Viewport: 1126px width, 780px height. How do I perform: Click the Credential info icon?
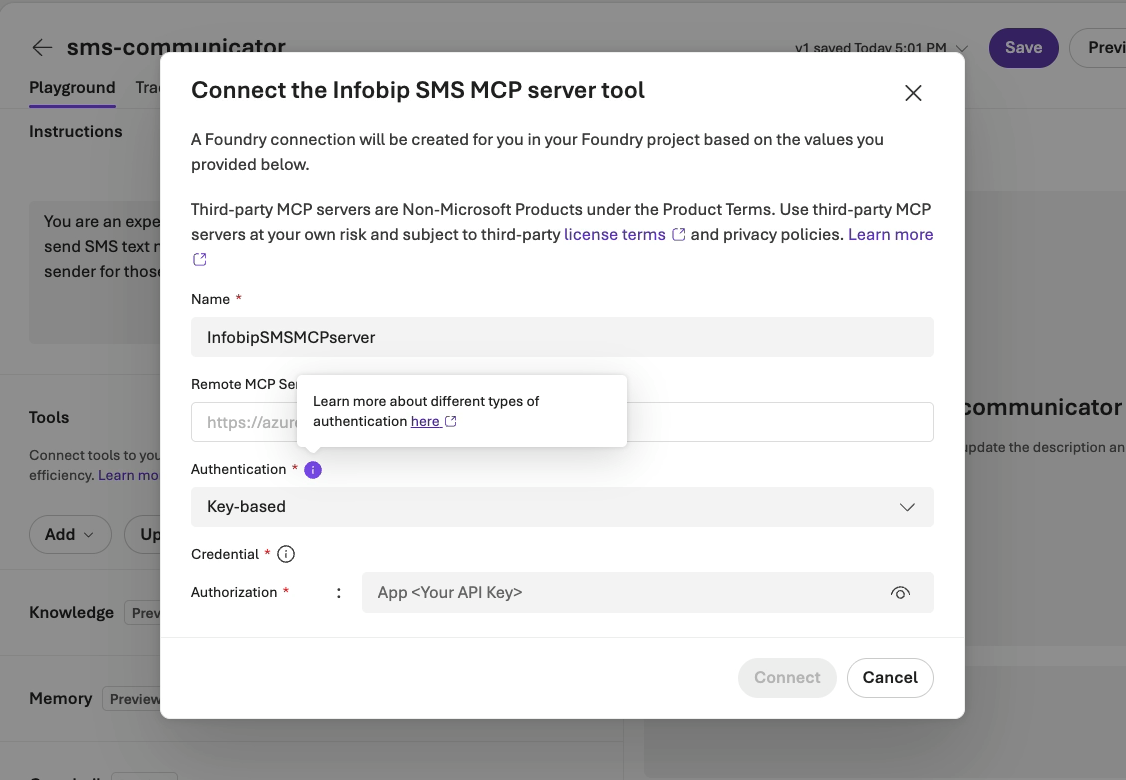[286, 554]
